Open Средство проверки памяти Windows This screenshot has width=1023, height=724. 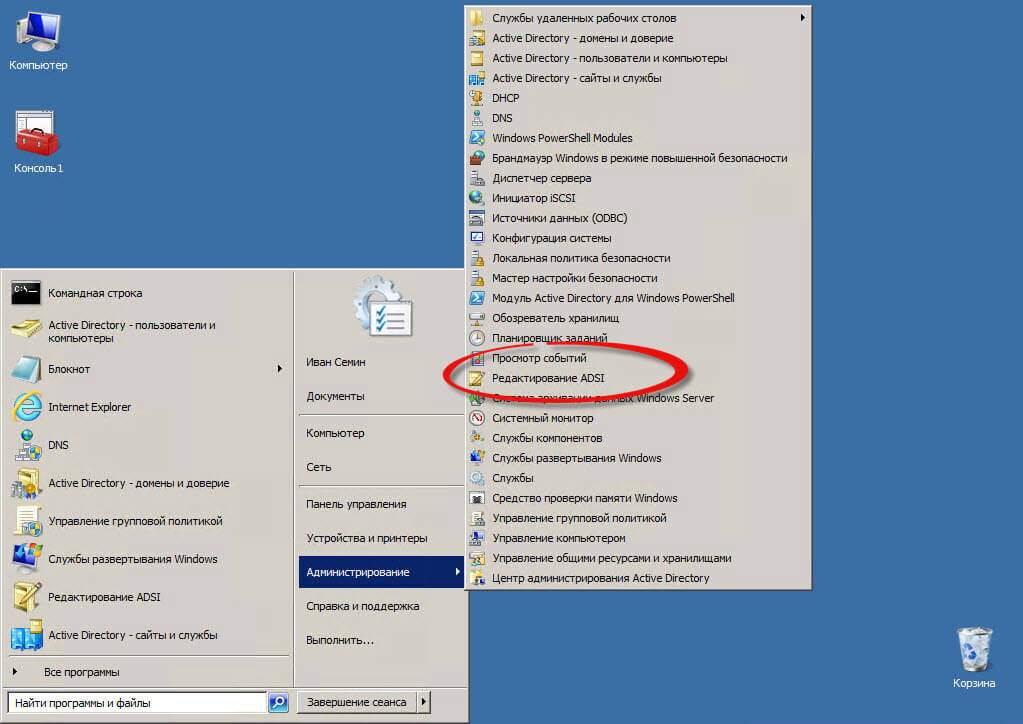click(x=638, y=498)
